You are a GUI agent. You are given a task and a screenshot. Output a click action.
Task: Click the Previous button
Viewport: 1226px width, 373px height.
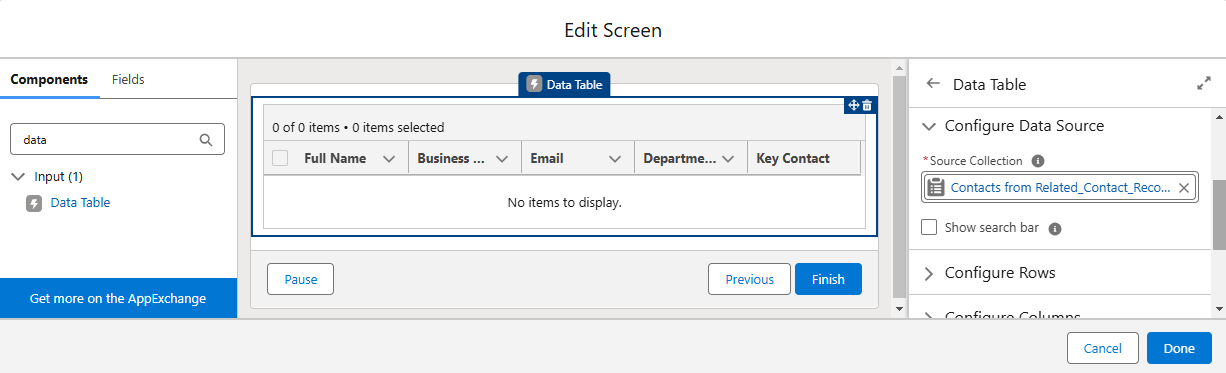[x=749, y=280]
